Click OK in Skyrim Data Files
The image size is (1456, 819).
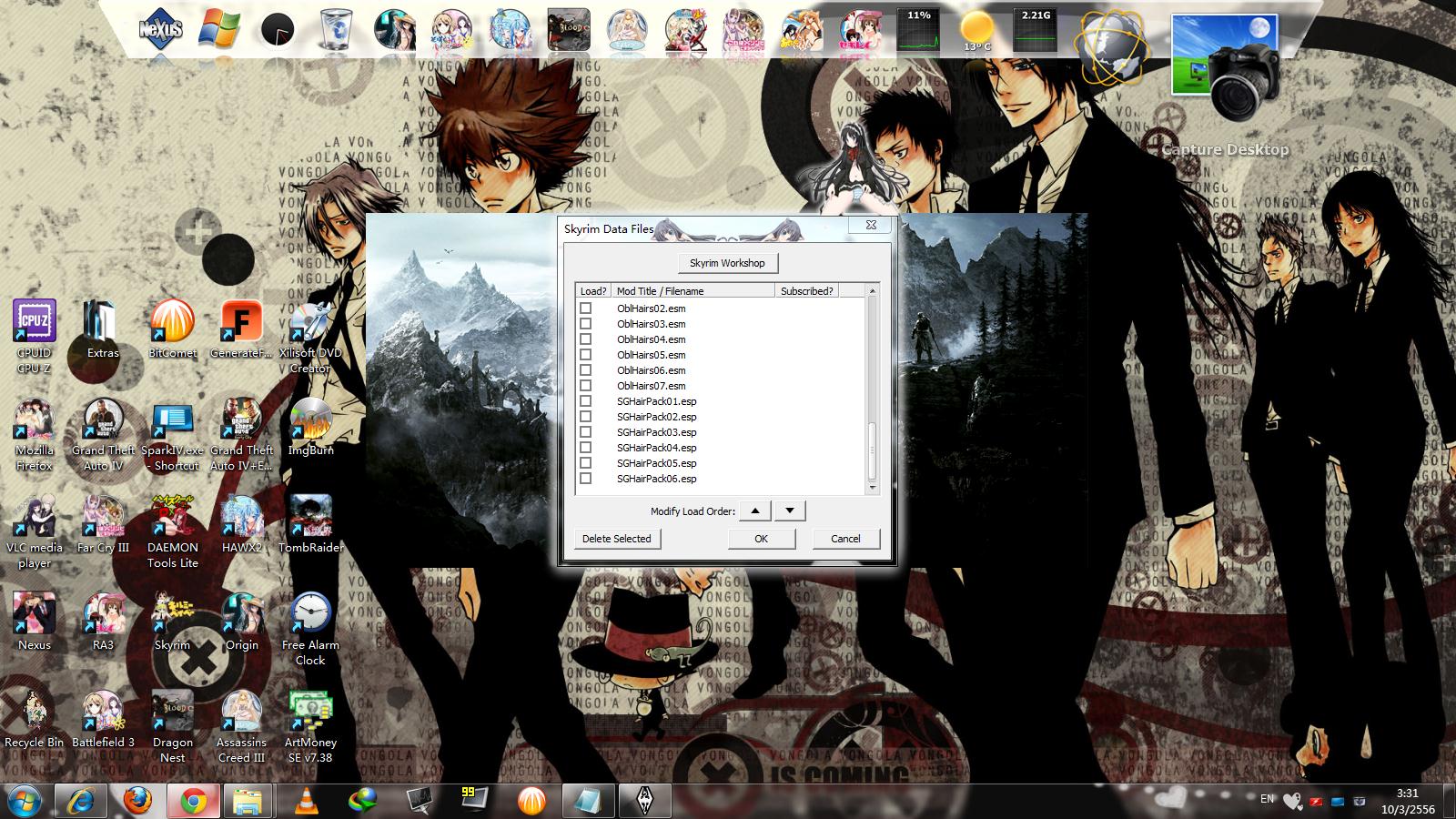point(761,539)
